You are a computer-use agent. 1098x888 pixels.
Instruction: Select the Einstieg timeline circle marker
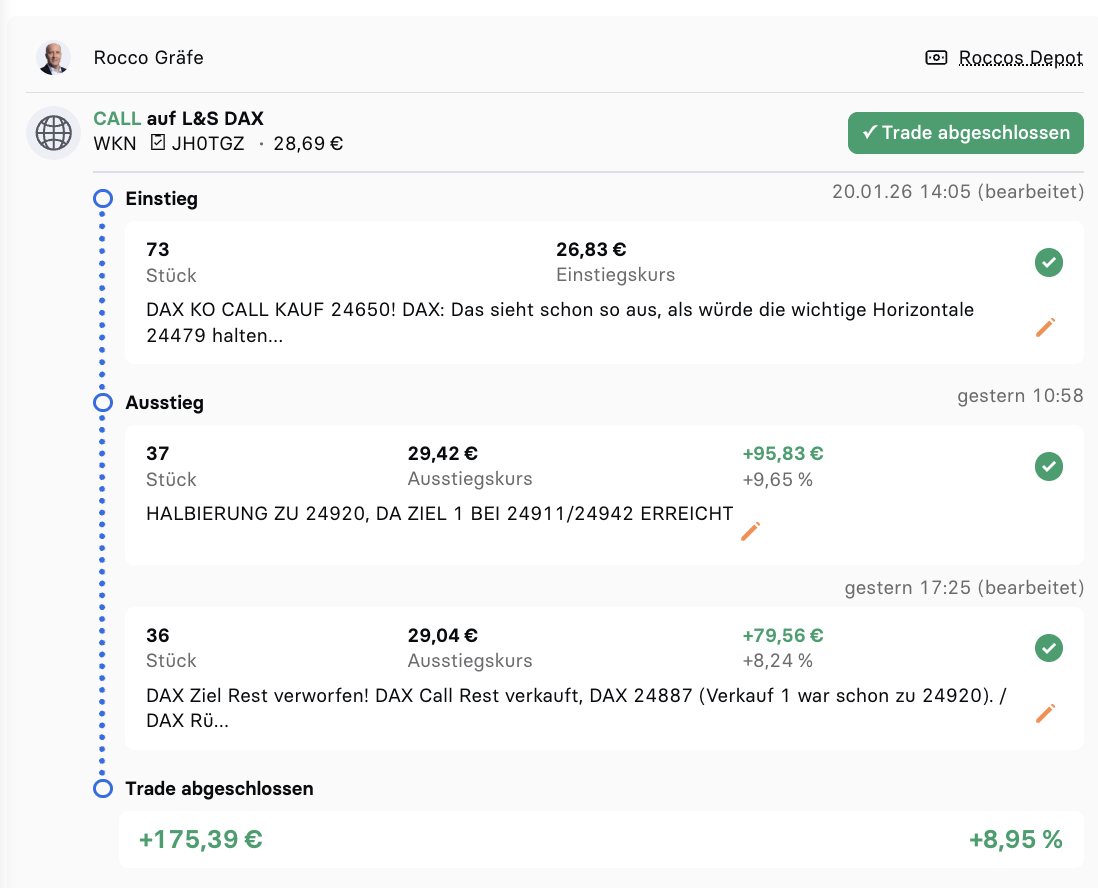102,199
